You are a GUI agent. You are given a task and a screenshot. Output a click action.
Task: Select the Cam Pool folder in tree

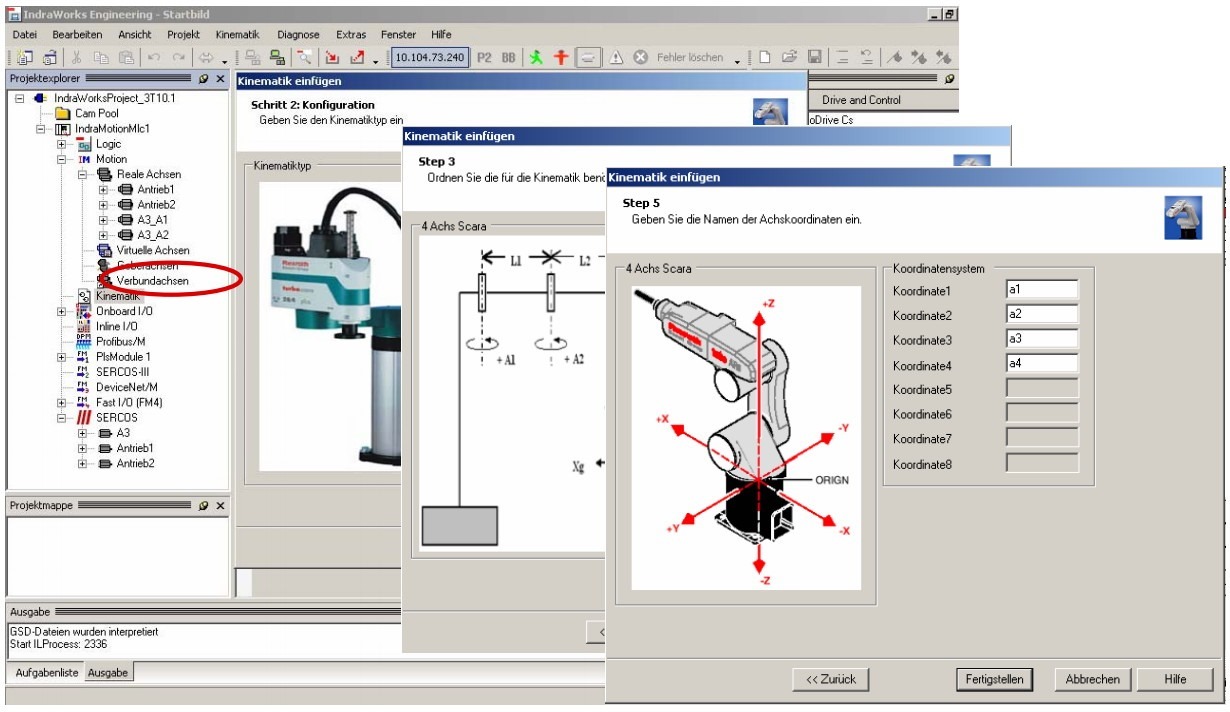(96, 114)
